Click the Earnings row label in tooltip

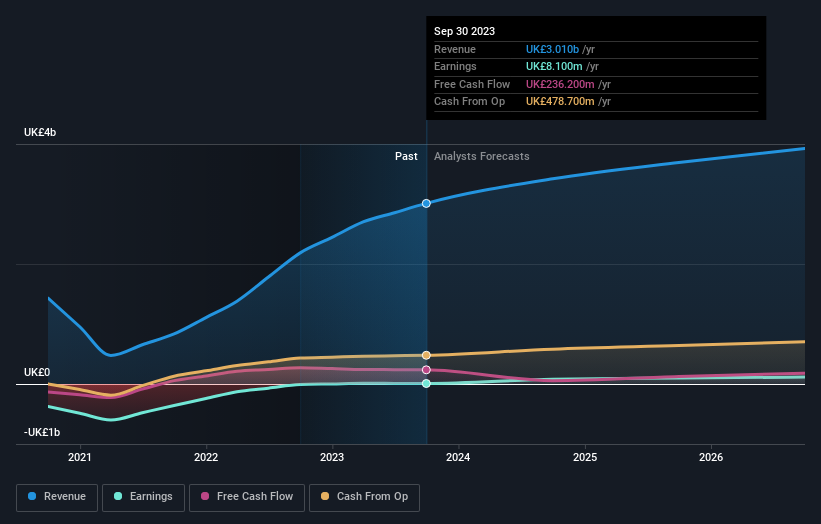coord(455,66)
